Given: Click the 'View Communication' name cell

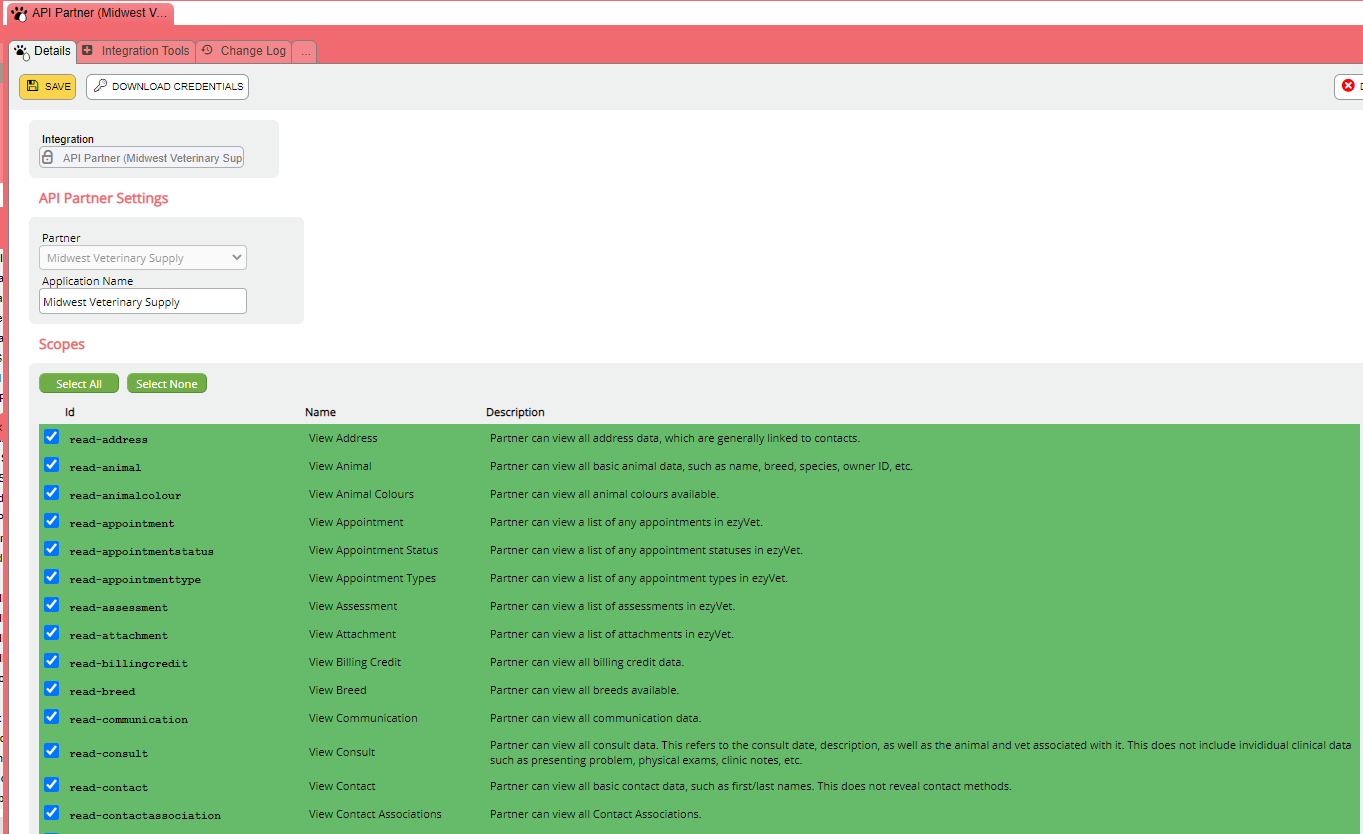Looking at the screenshot, I should (x=363, y=718).
